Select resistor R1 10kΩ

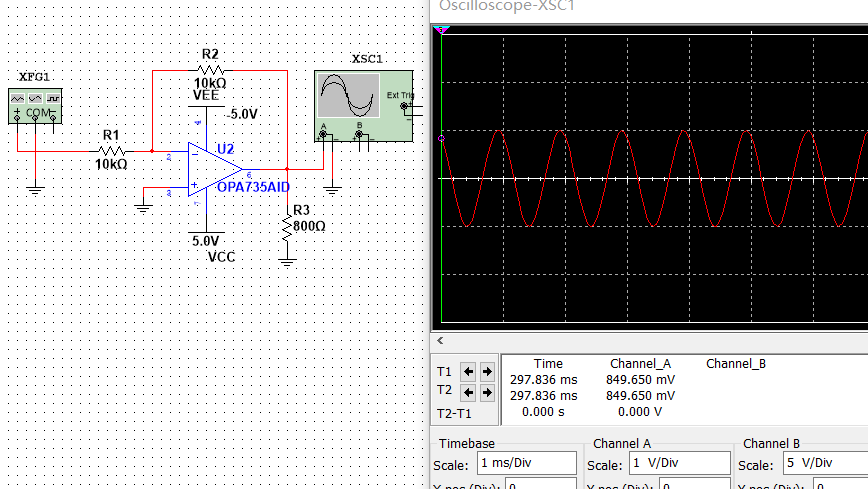pyautogui.click(x=112, y=151)
